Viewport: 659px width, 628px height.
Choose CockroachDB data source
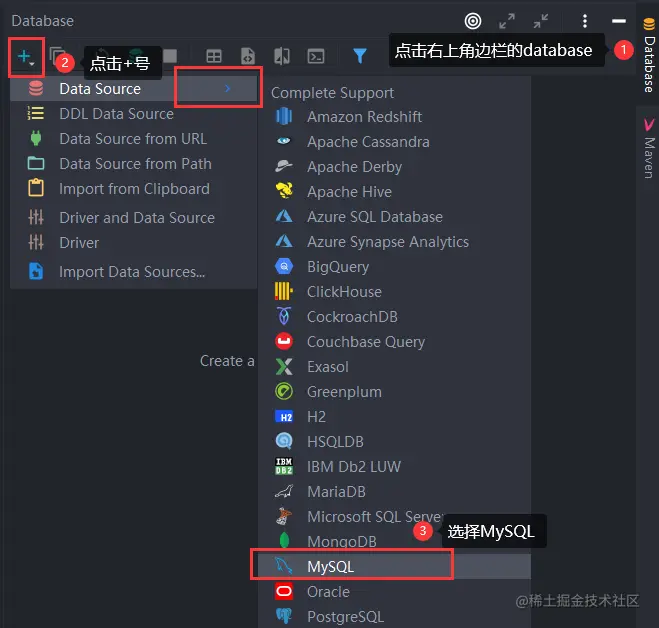(x=394, y=317)
